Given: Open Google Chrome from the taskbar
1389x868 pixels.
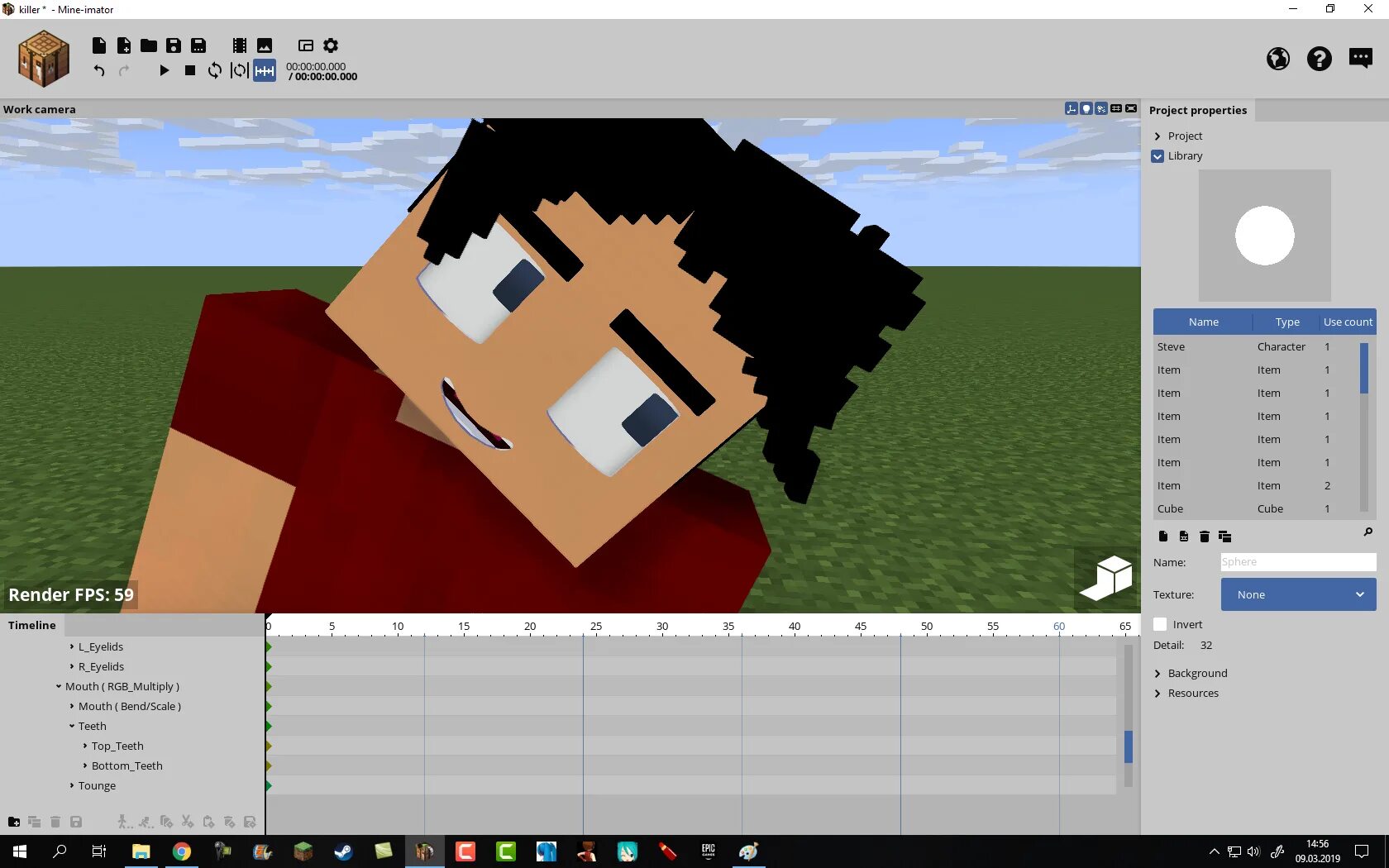Looking at the screenshot, I should (x=182, y=851).
